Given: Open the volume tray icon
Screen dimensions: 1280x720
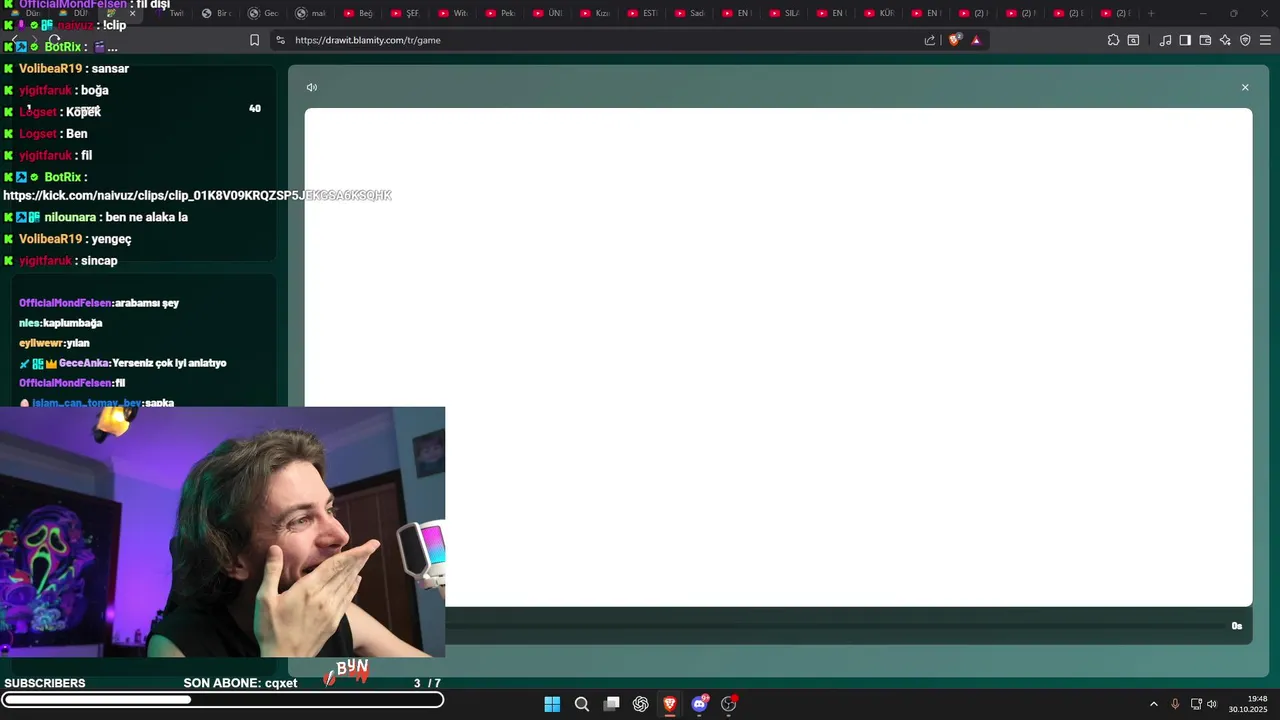Looking at the screenshot, I should 1212,704.
